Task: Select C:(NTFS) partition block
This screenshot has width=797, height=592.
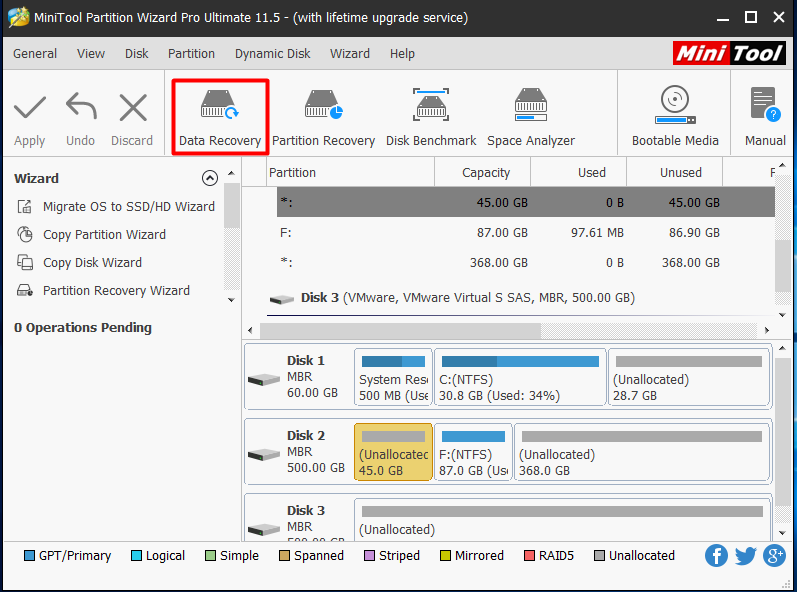Action: pos(520,377)
